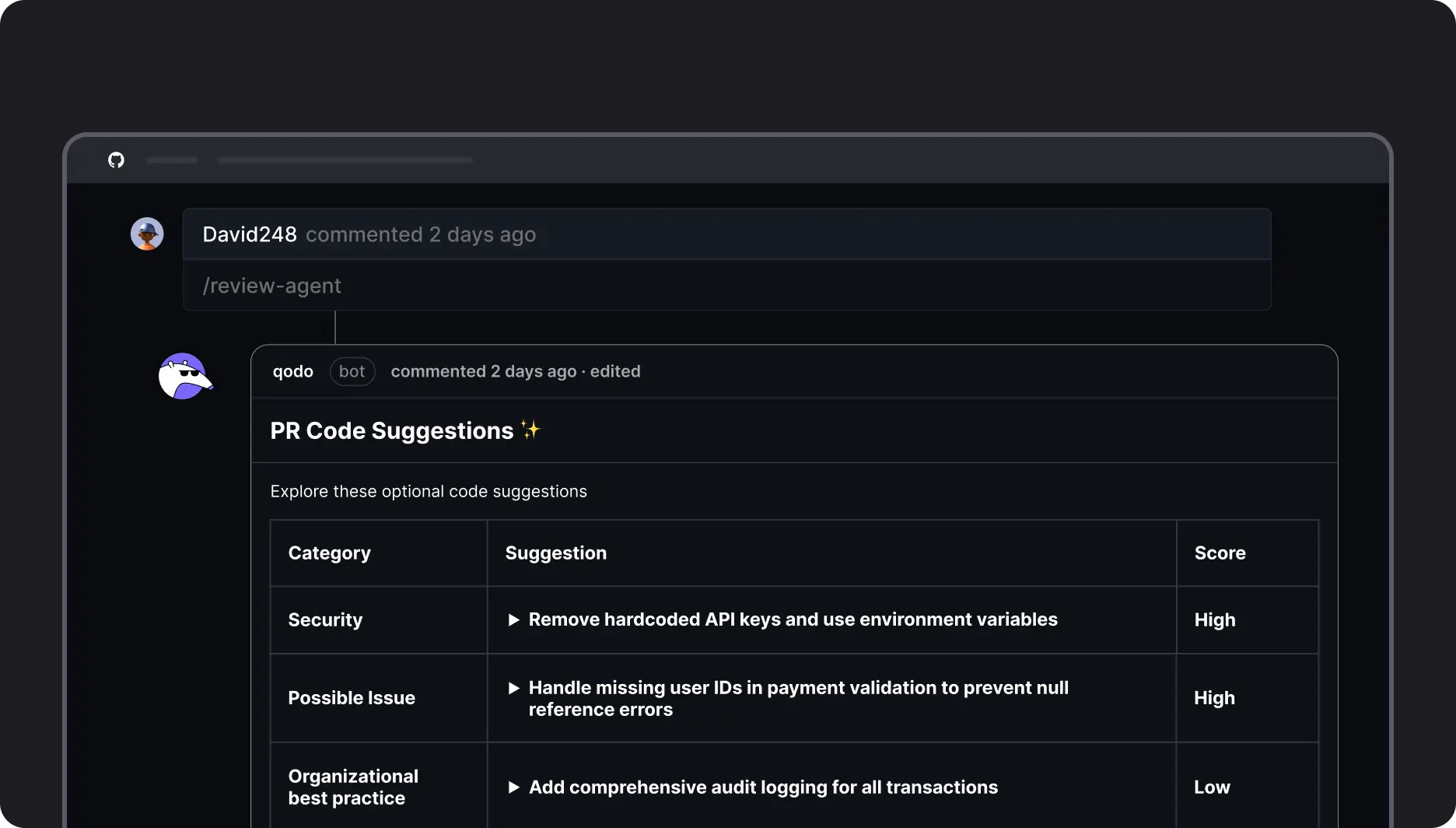Image resolution: width=1456 pixels, height=828 pixels.
Task: Click the 'Organizational best practice' category cell
Action: point(353,787)
